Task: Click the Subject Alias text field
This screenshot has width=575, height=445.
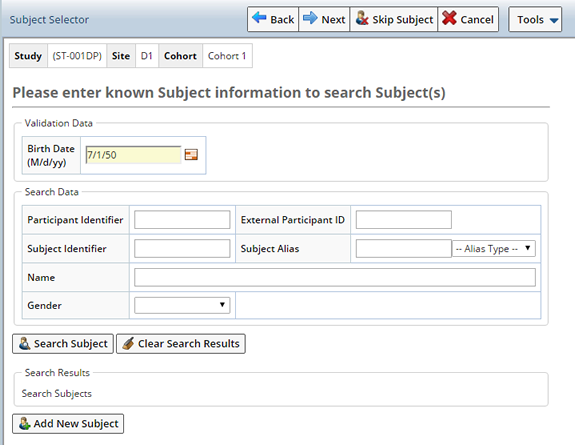Action: tap(404, 248)
